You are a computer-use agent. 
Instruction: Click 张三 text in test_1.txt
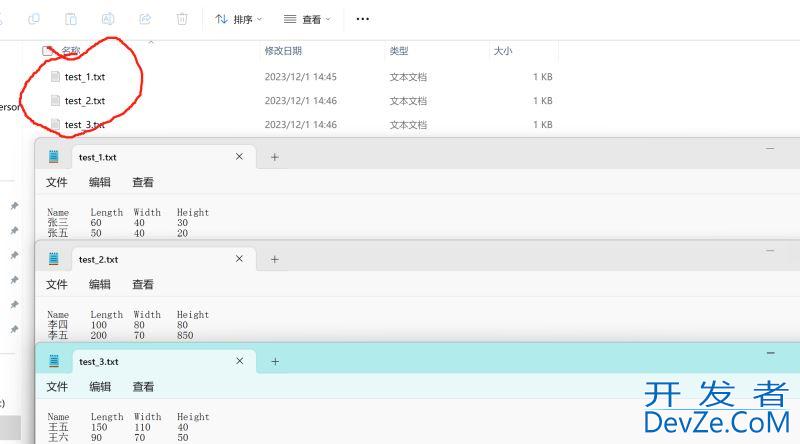58,223
